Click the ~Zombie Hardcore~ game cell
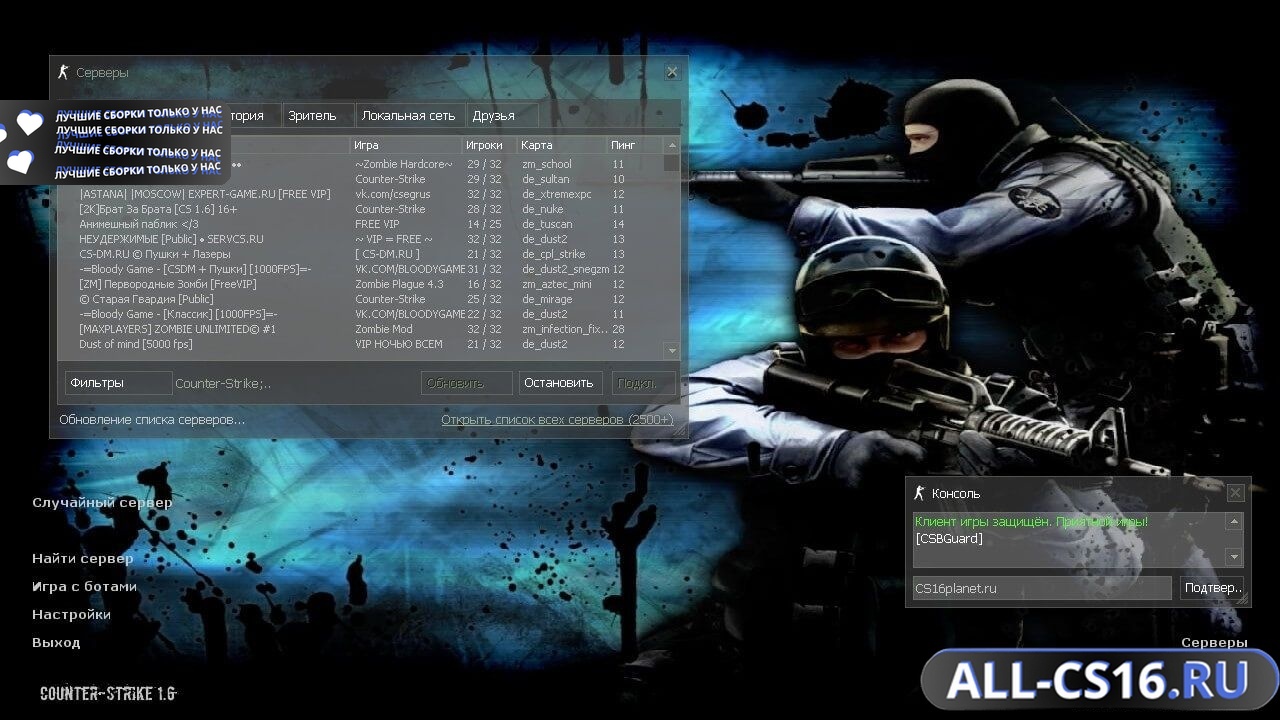Image resolution: width=1280 pixels, height=720 pixels. point(404,164)
